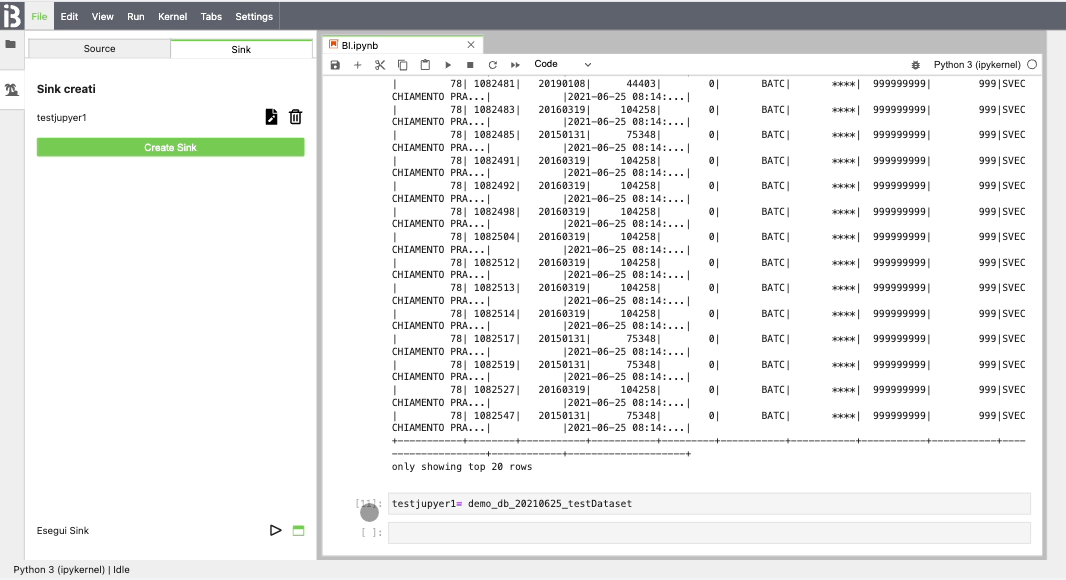The width and height of the screenshot is (1066, 580).
Task: Select the palm tree sidebar panel
Action: [x=12, y=89]
